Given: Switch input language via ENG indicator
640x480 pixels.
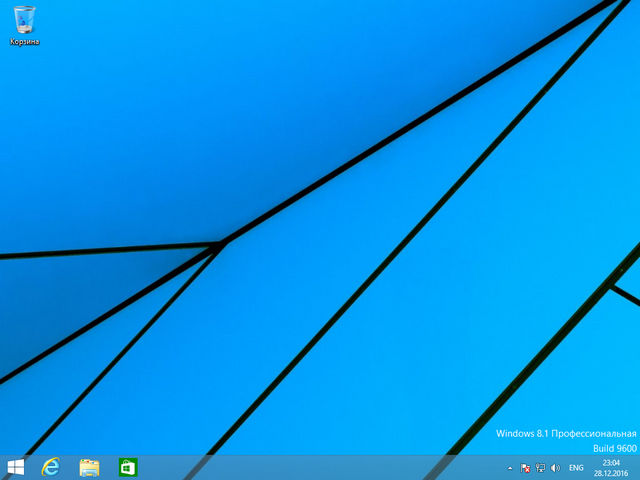Looking at the screenshot, I should click(x=577, y=468).
